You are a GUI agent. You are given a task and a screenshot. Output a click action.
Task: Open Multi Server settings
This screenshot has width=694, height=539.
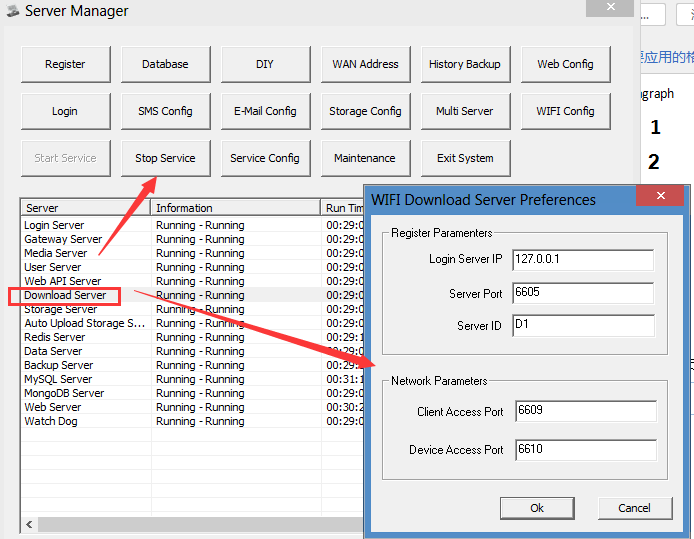point(466,111)
